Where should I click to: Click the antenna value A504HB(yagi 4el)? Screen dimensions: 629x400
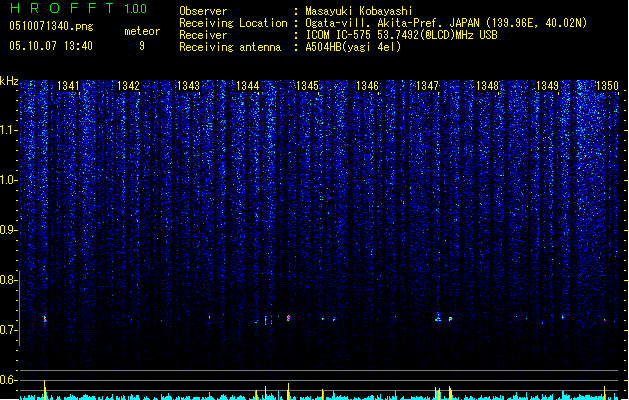coord(353,47)
